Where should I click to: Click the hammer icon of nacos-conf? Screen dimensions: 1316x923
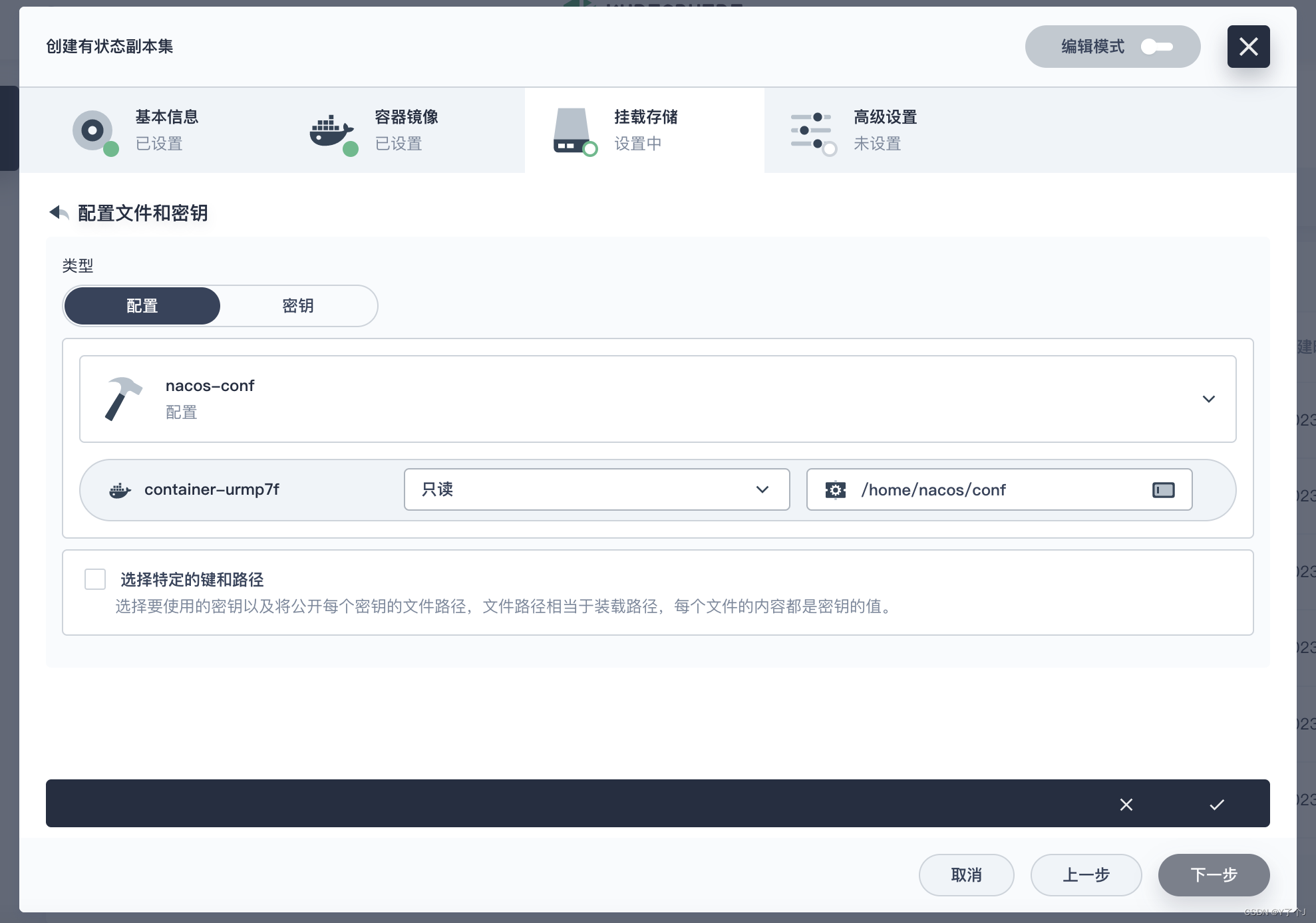point(123,399)
